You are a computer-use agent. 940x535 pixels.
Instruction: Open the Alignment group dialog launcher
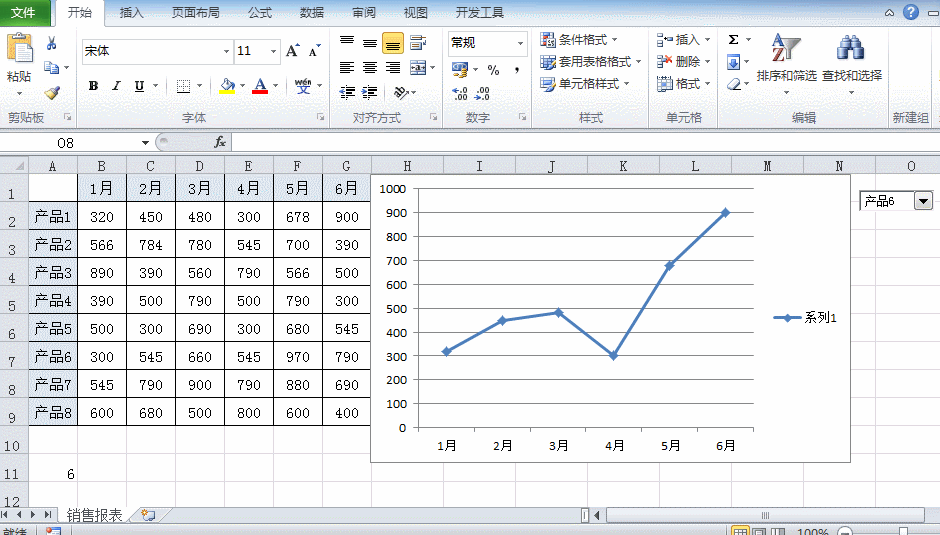tap(433, 118)
